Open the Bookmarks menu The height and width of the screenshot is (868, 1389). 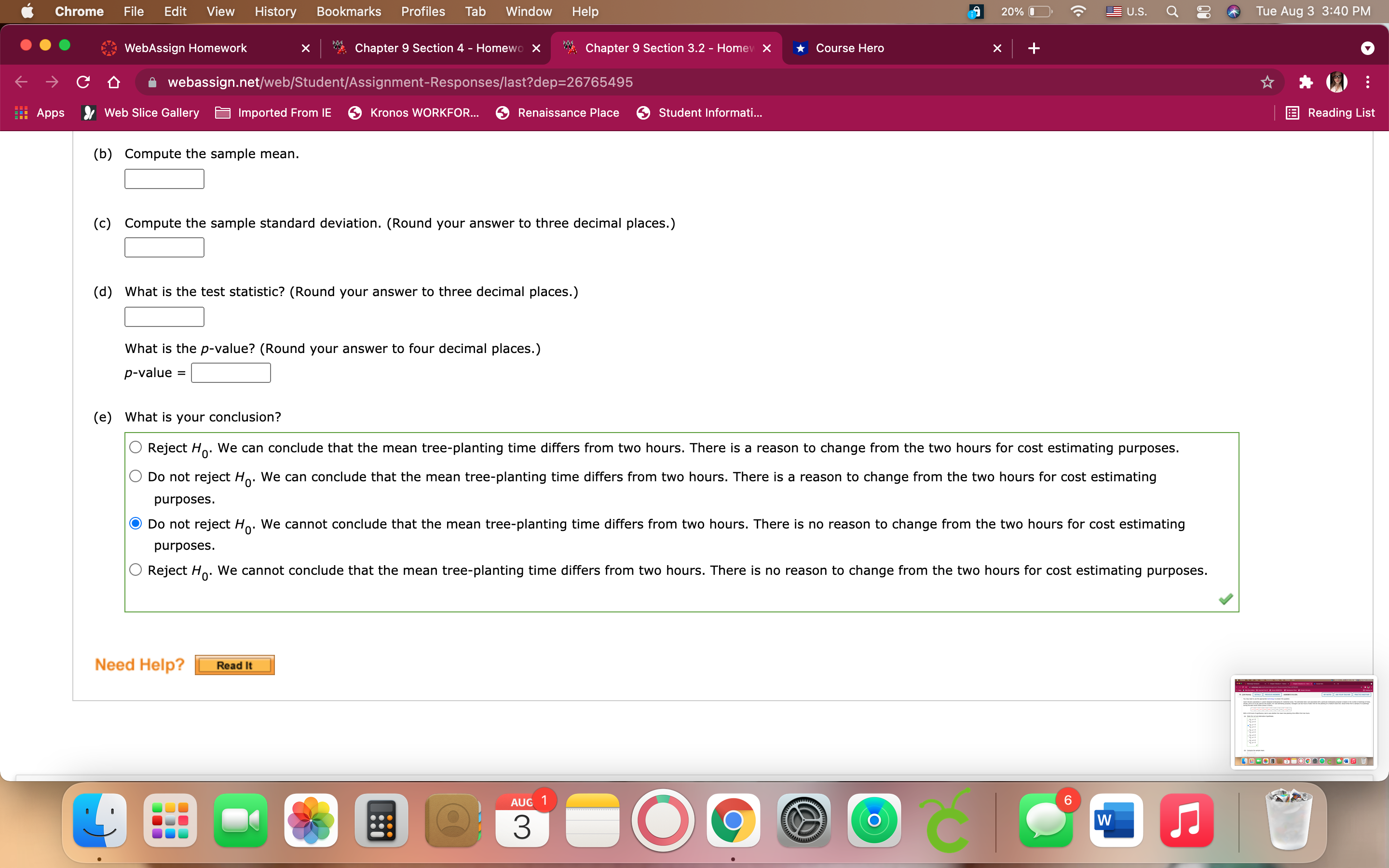(x=348, y=11)
